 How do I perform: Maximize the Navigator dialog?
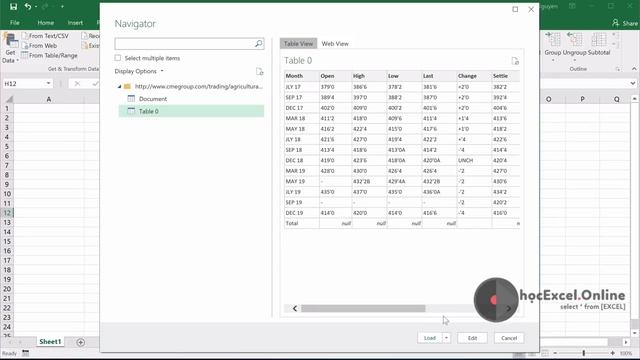click(x=515, y=9)
